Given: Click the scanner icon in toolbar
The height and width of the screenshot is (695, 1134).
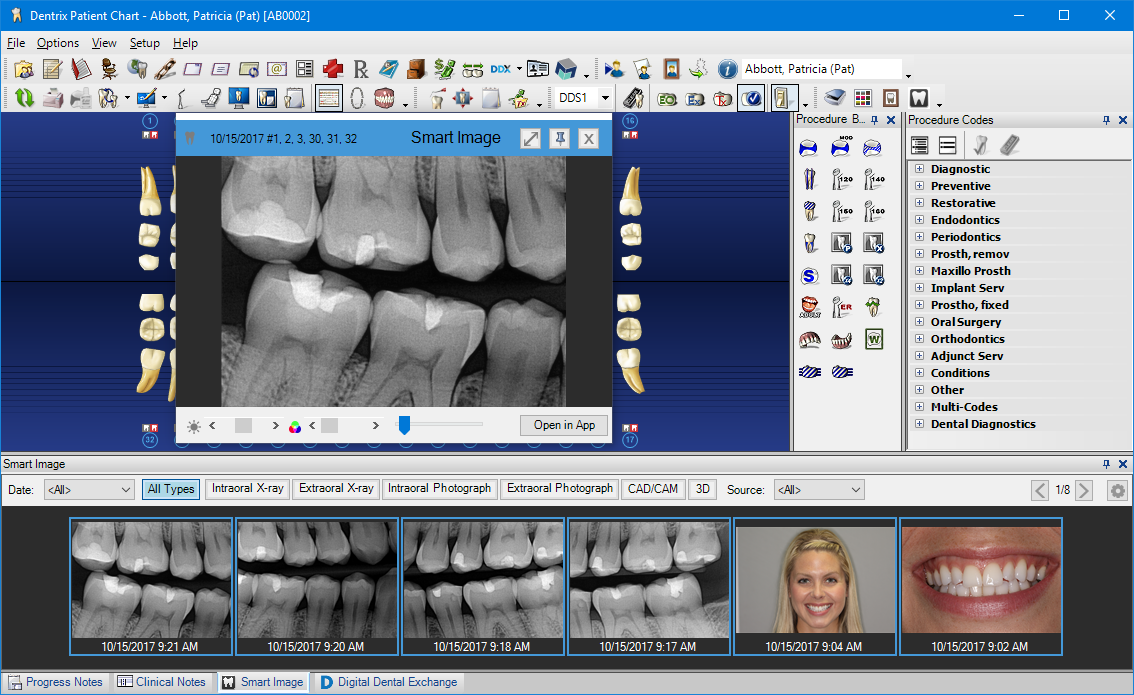Looking at the screenshot, I should point(835,98).
